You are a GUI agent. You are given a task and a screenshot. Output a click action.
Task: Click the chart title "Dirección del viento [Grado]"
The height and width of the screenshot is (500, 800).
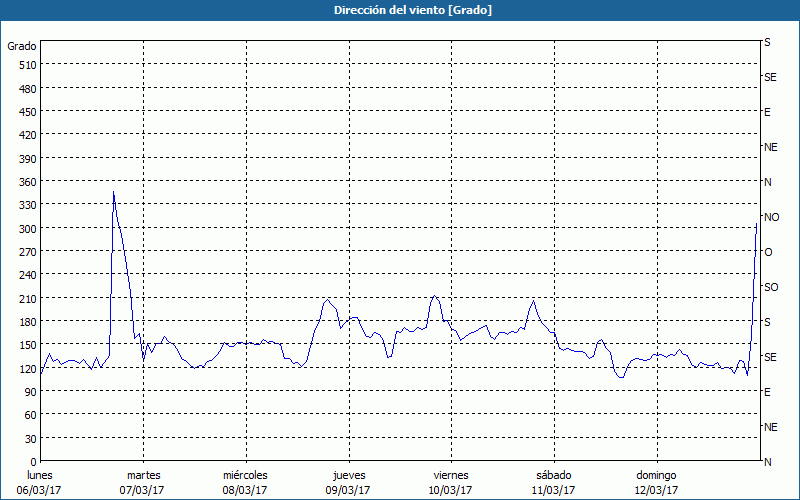click(399, 10)
